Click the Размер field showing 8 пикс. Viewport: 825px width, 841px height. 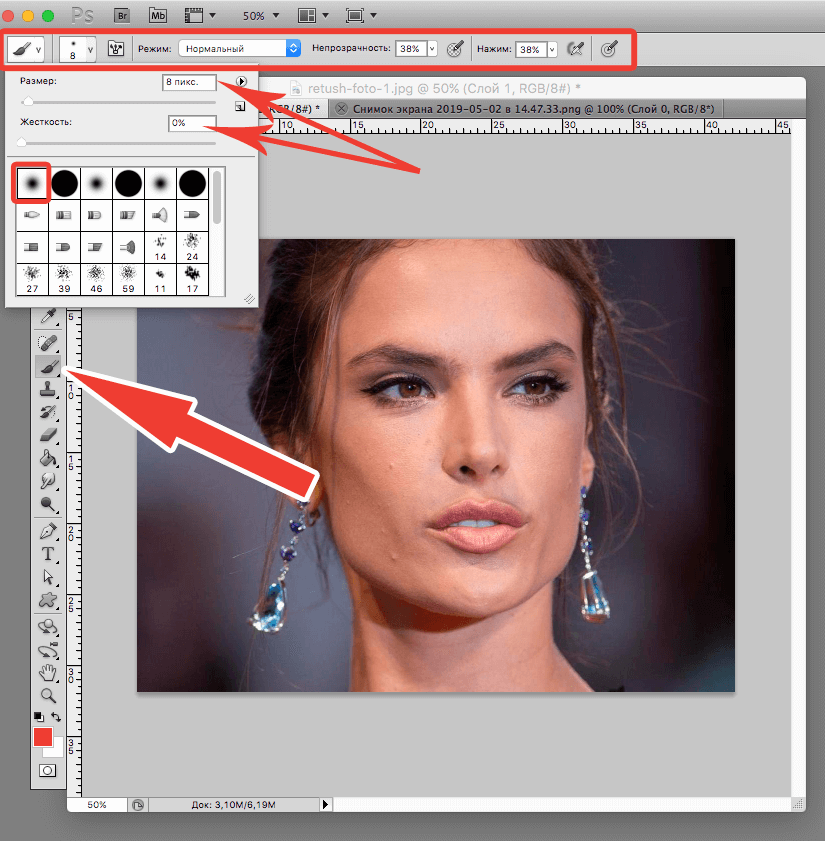[189, 82]
